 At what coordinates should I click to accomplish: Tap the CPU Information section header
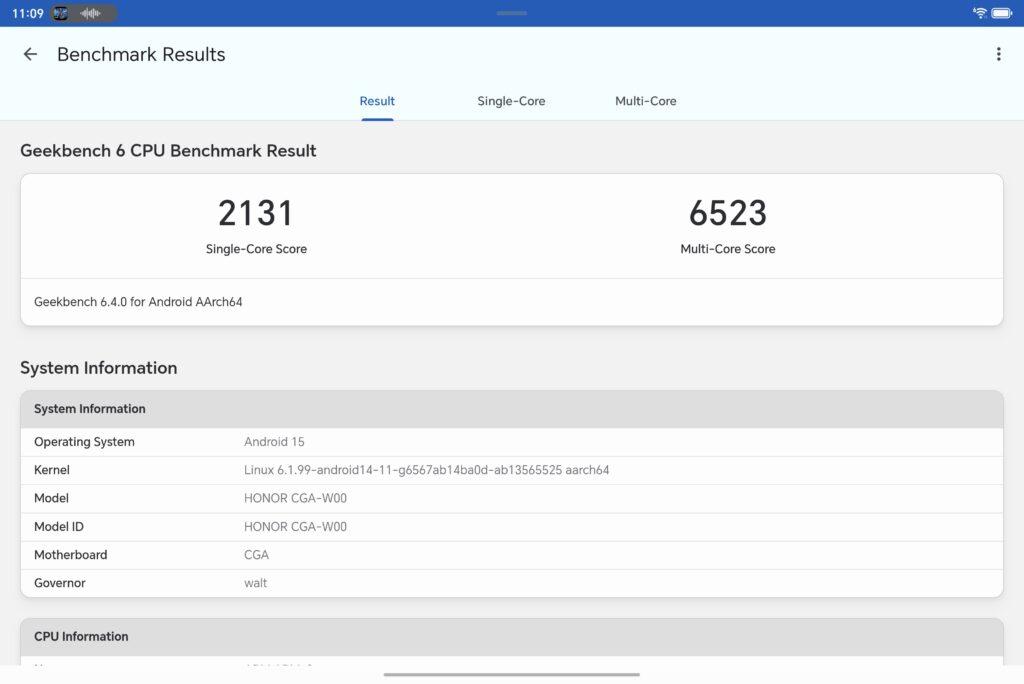[x=511, y=636]
